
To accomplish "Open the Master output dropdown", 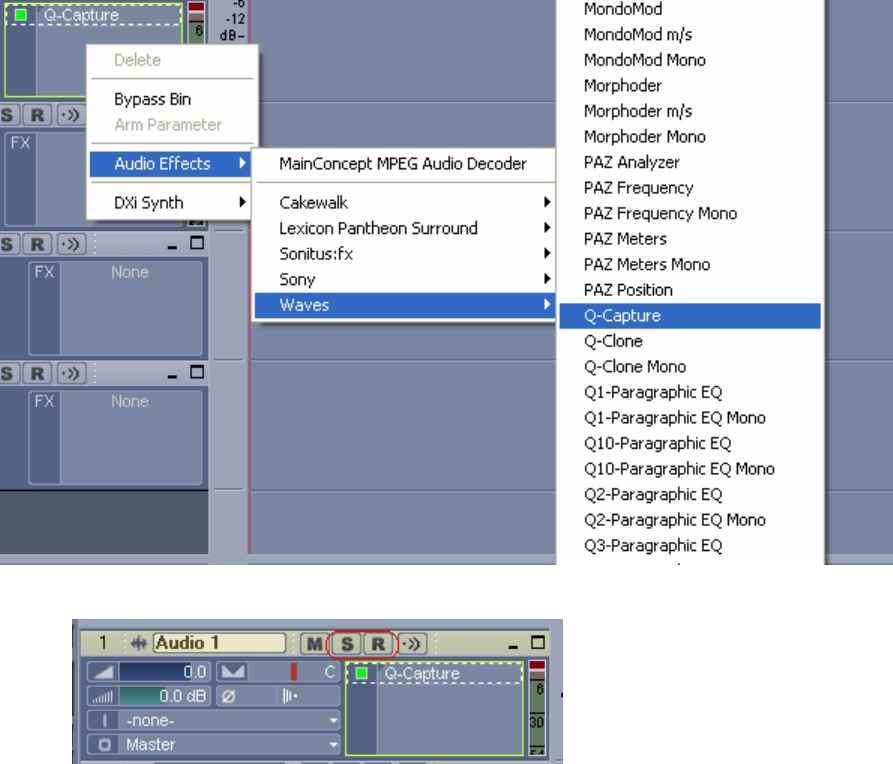I will pos(229,745).
